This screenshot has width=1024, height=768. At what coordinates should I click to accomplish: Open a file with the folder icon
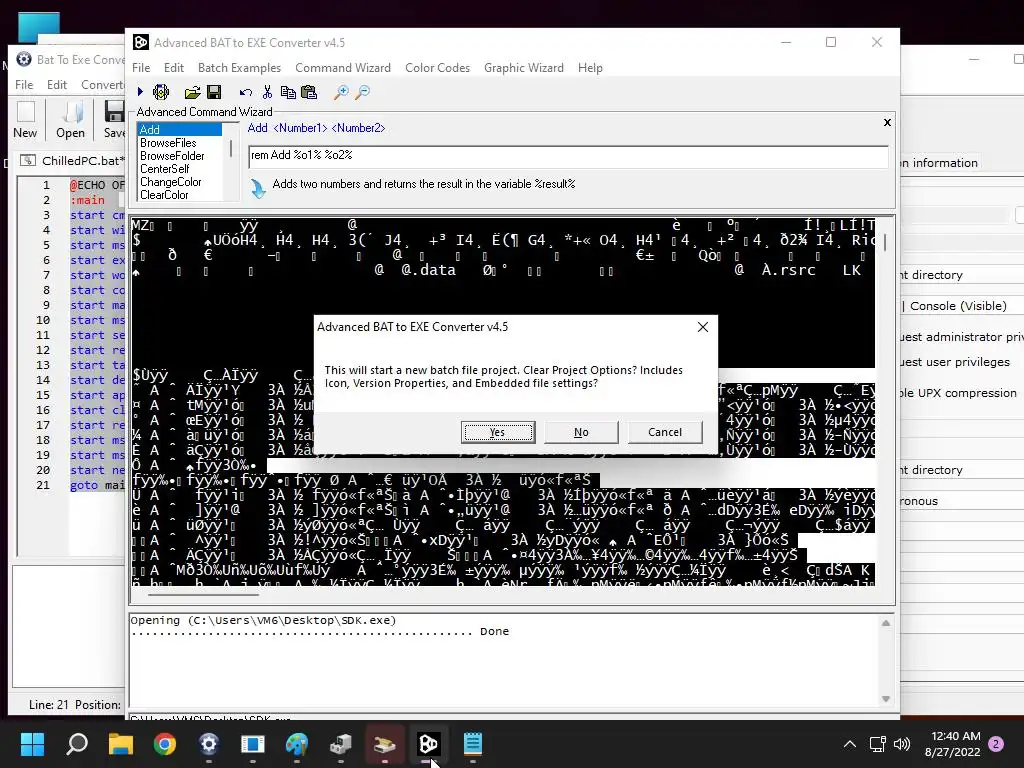[x=192, y=92]
